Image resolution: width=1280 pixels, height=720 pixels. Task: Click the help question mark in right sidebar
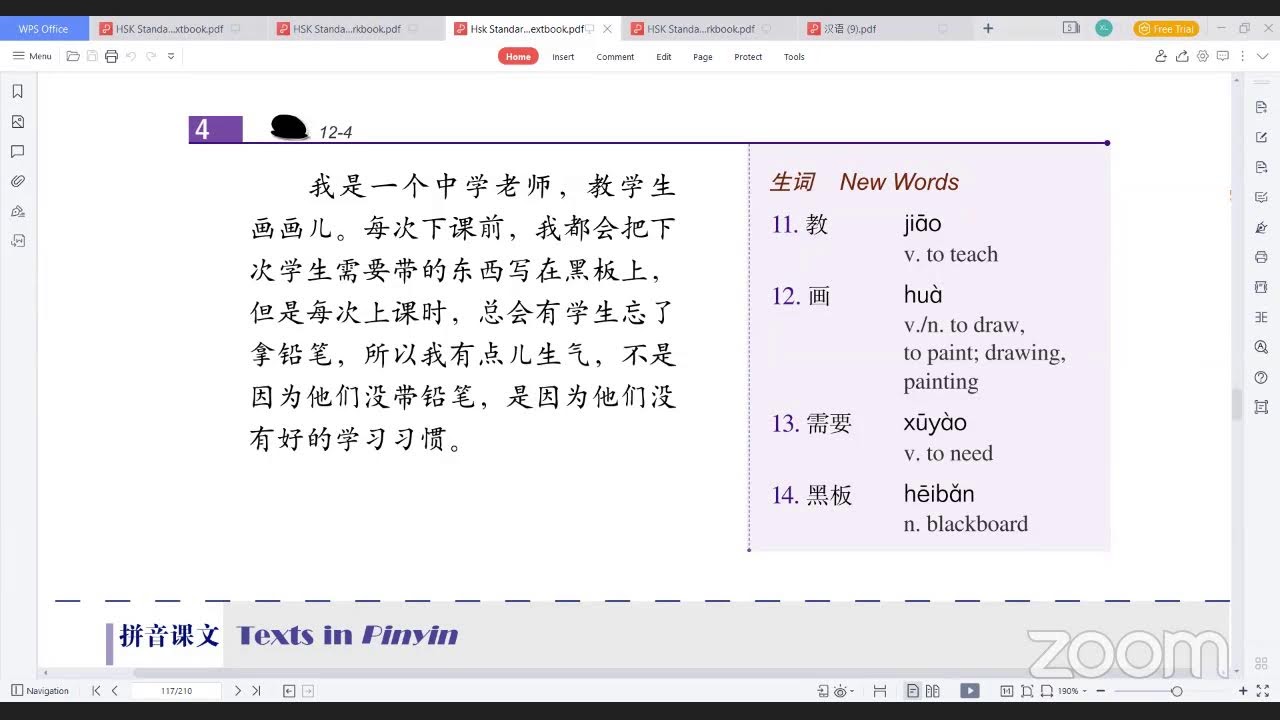click(1261, 377)
